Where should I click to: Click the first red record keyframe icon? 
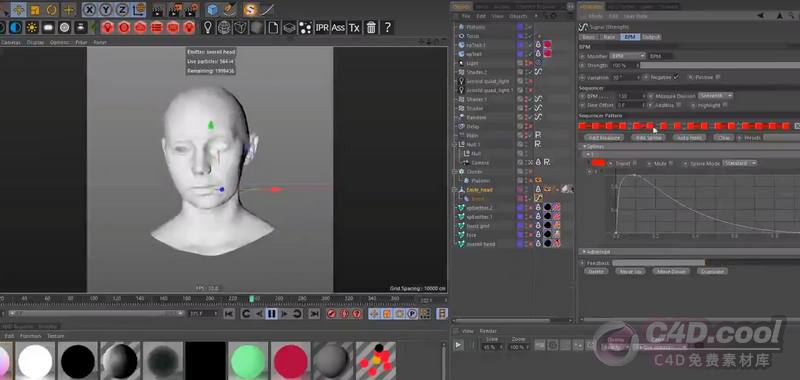pos(332,314)
